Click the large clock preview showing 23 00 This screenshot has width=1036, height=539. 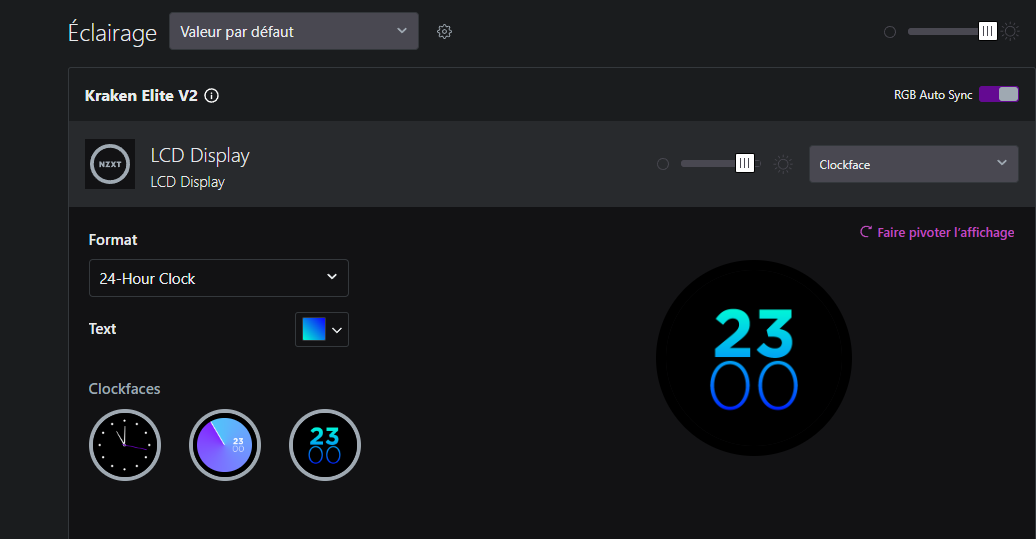pos(754,359)
